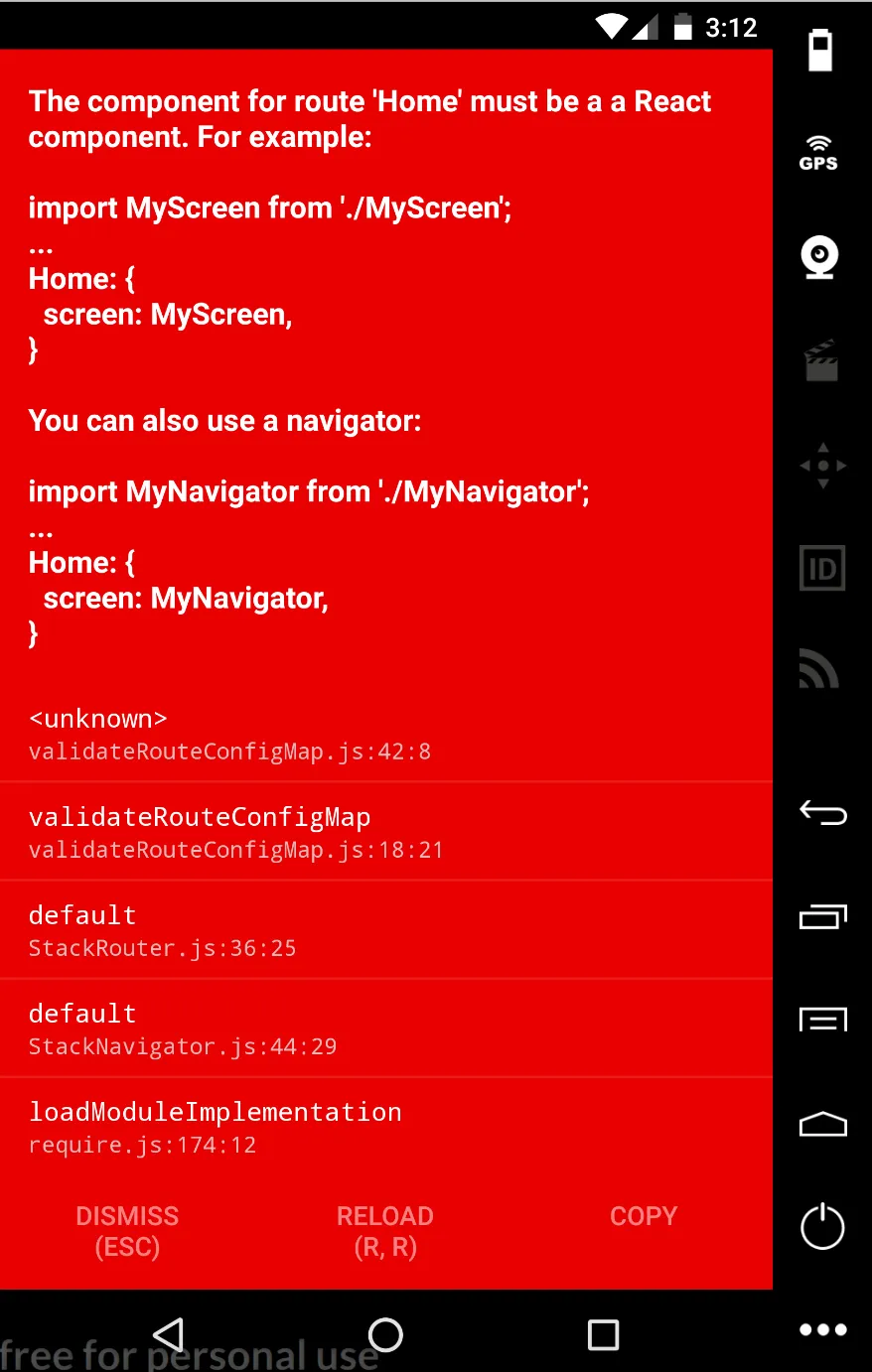Click the screen capture clapperboard icon
The image size is (872, 1372).
(x=821, y=361)
